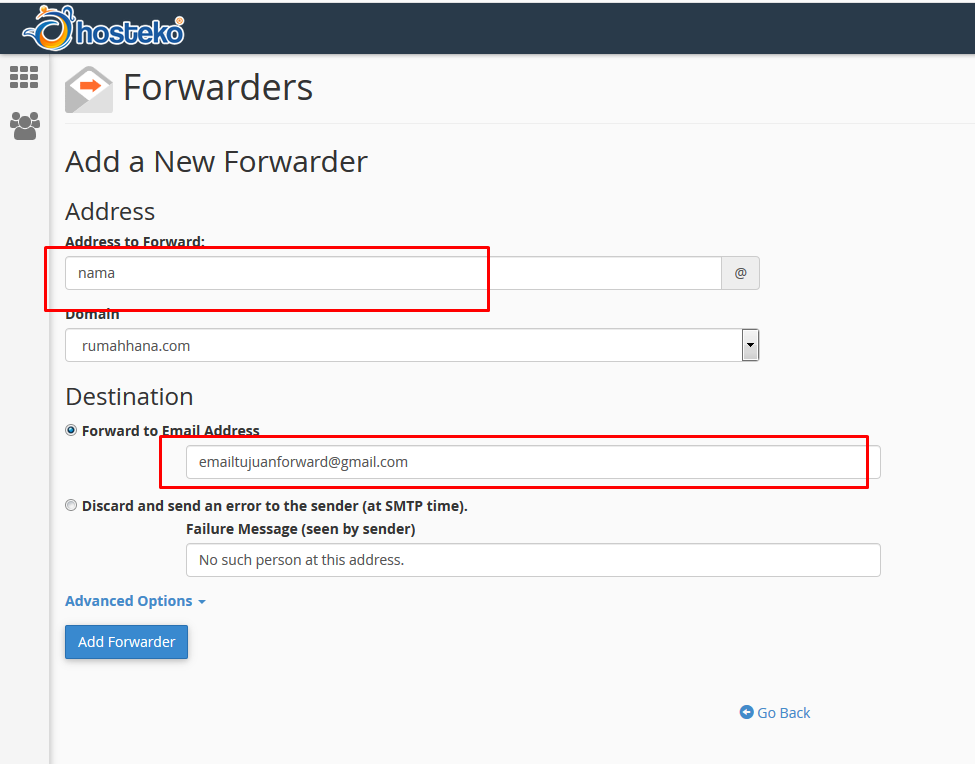Expand Advanced Options
The height and width of the screenshot is (764, 975).
click(129, 601)
